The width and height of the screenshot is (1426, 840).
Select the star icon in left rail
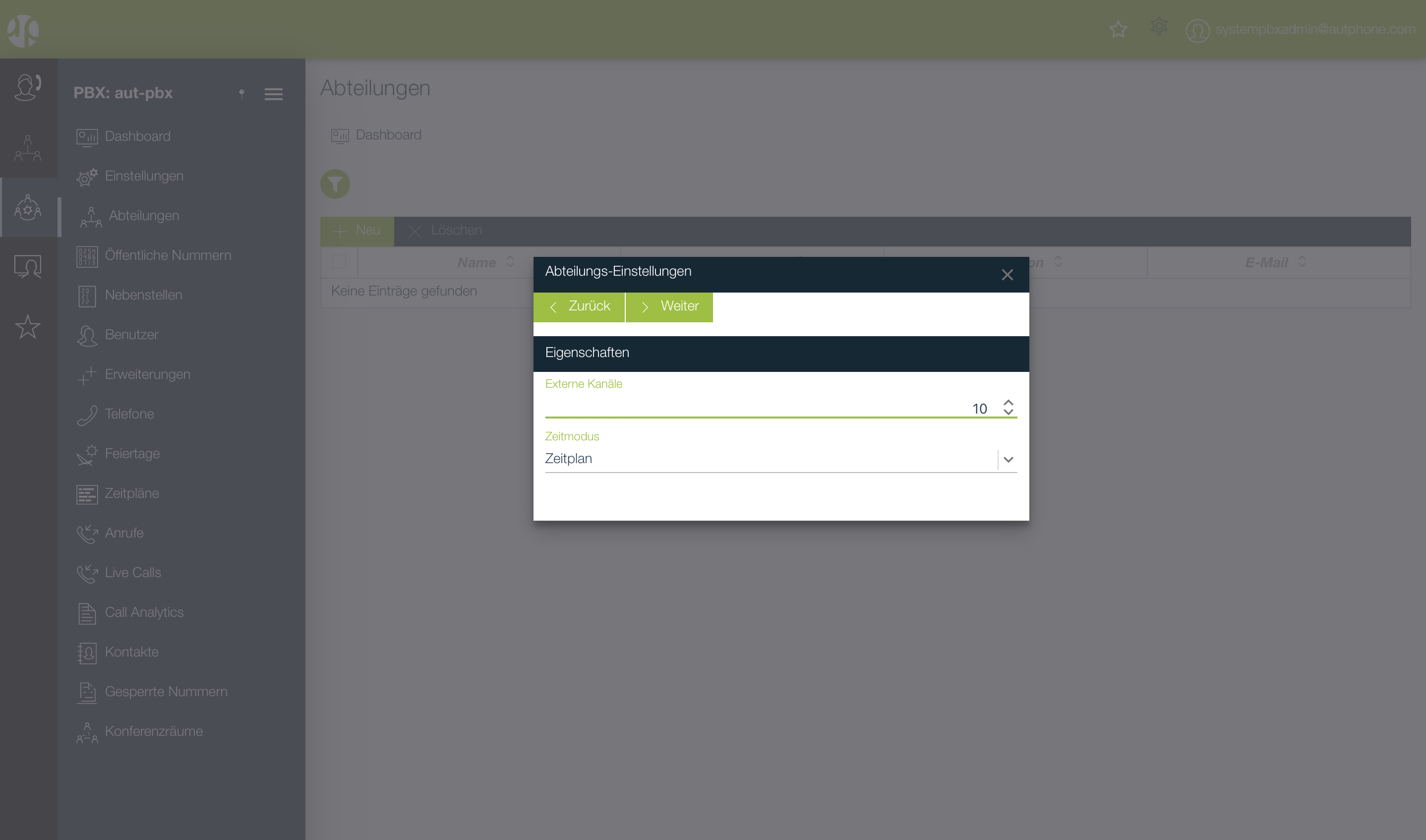click(28, 327)
